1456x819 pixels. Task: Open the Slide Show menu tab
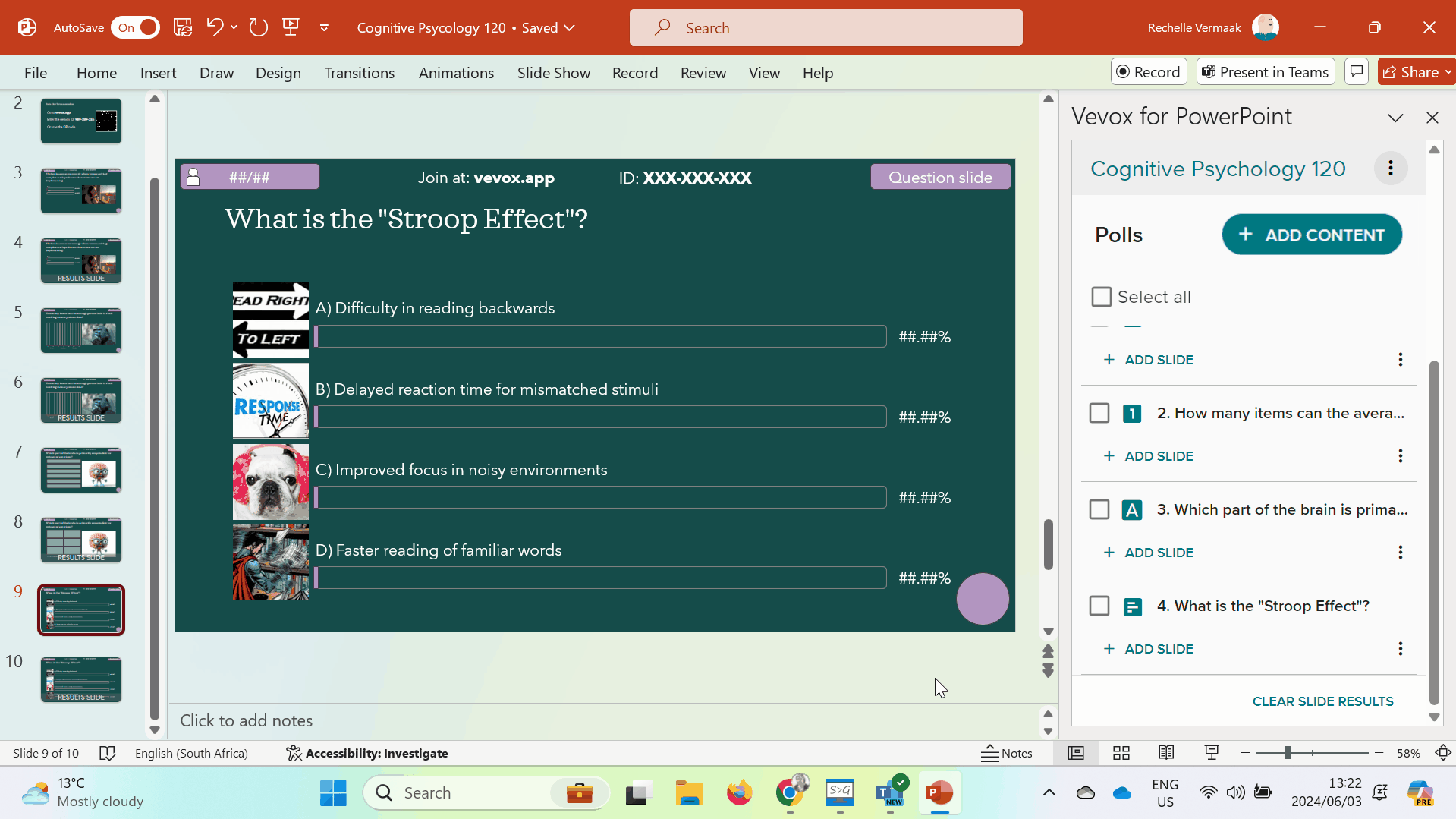pos(553,72)
